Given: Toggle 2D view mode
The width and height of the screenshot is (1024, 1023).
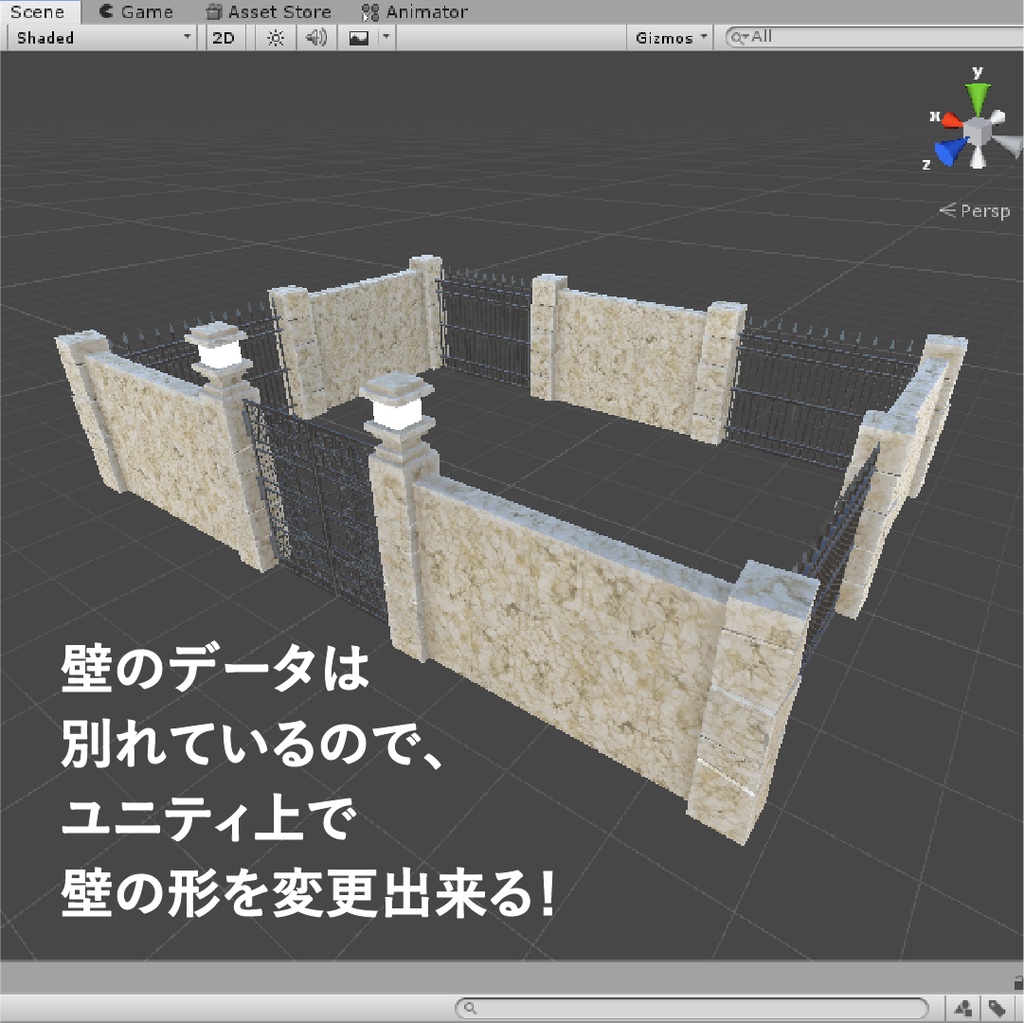Looking at the screenshot, I should coord(223,38).
